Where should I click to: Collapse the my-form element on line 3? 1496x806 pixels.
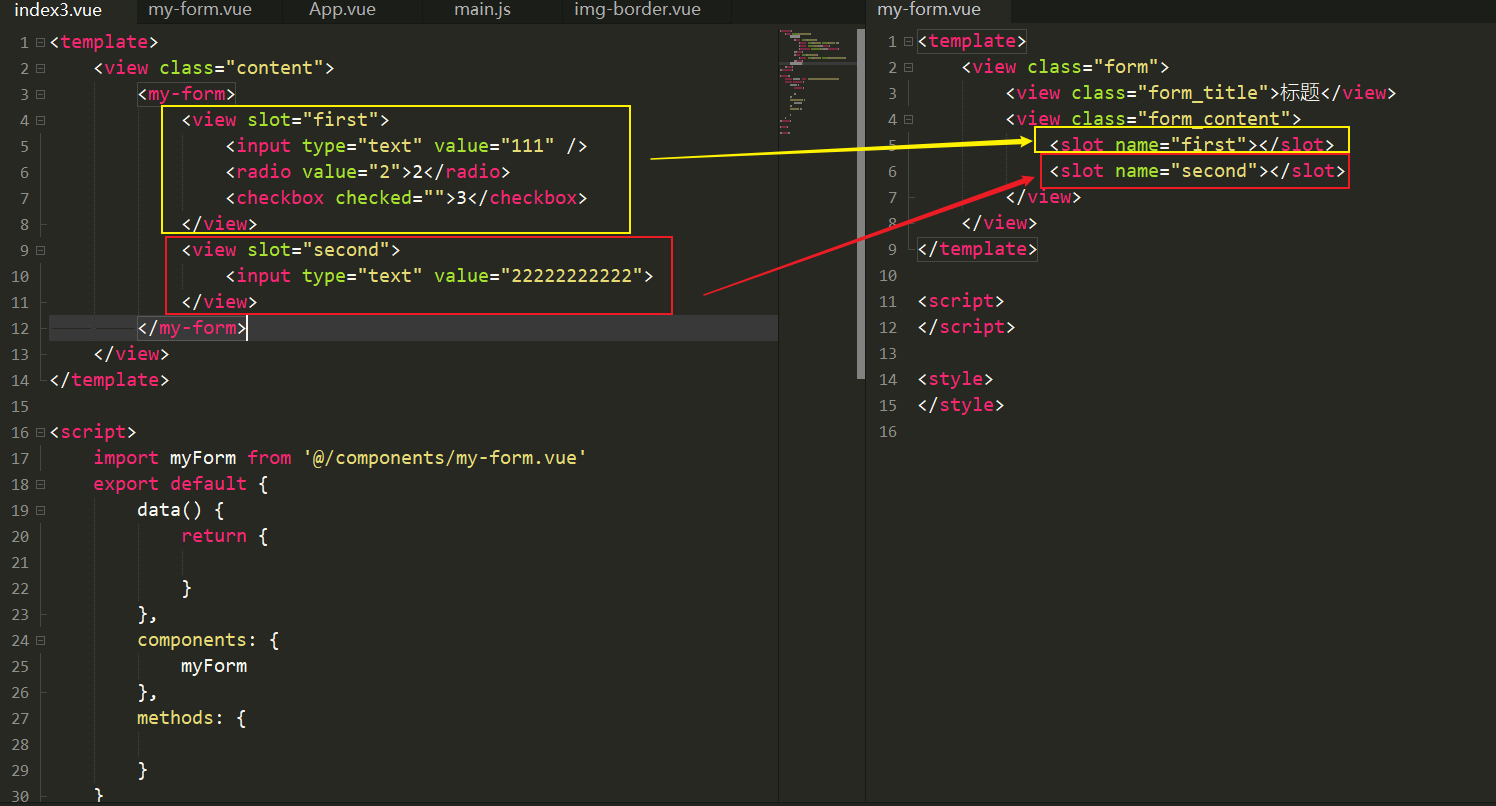pyautogui.click(x=40, y=94)
